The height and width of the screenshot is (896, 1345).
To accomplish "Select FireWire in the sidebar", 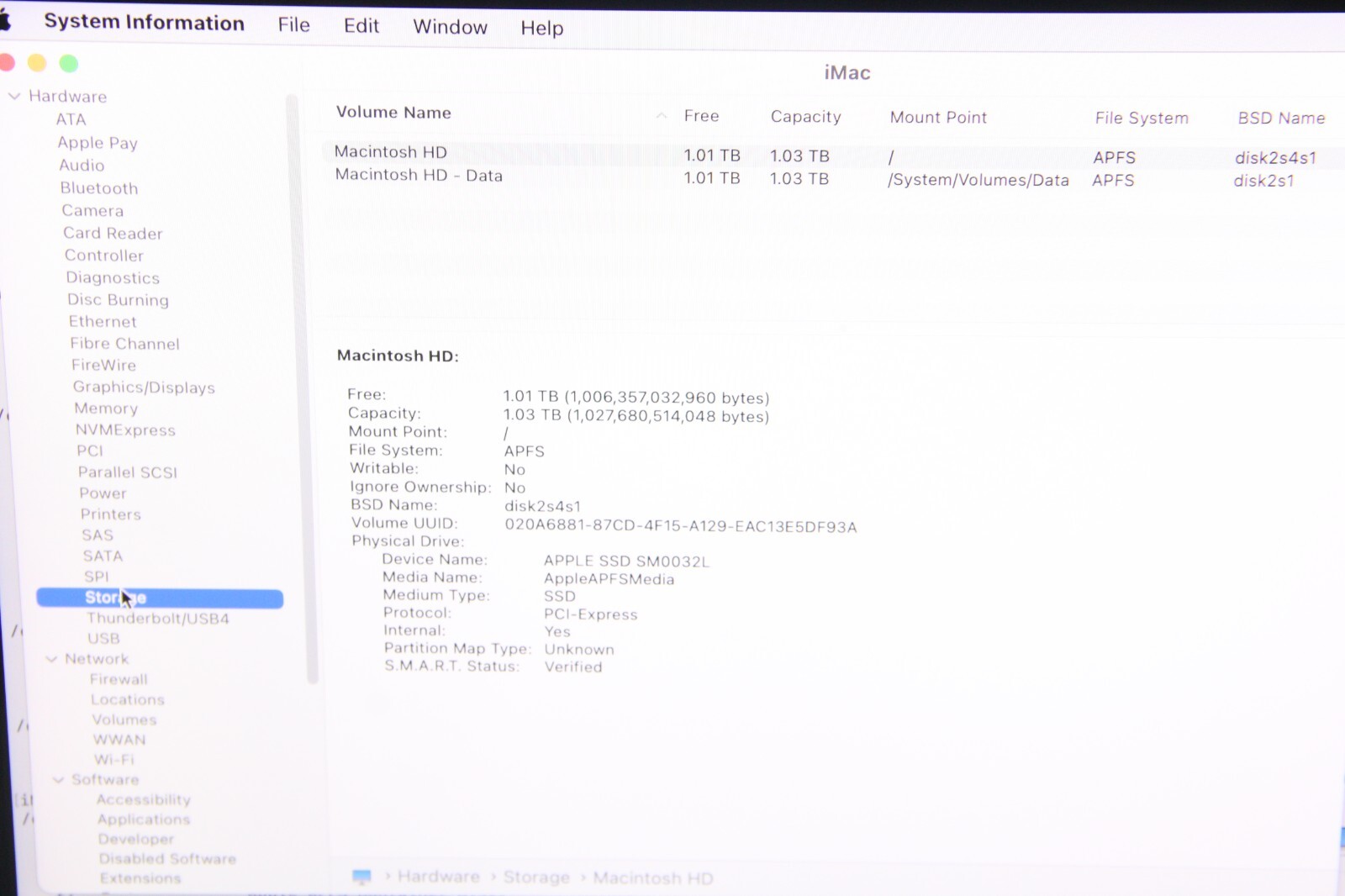I will pos(104,366).
